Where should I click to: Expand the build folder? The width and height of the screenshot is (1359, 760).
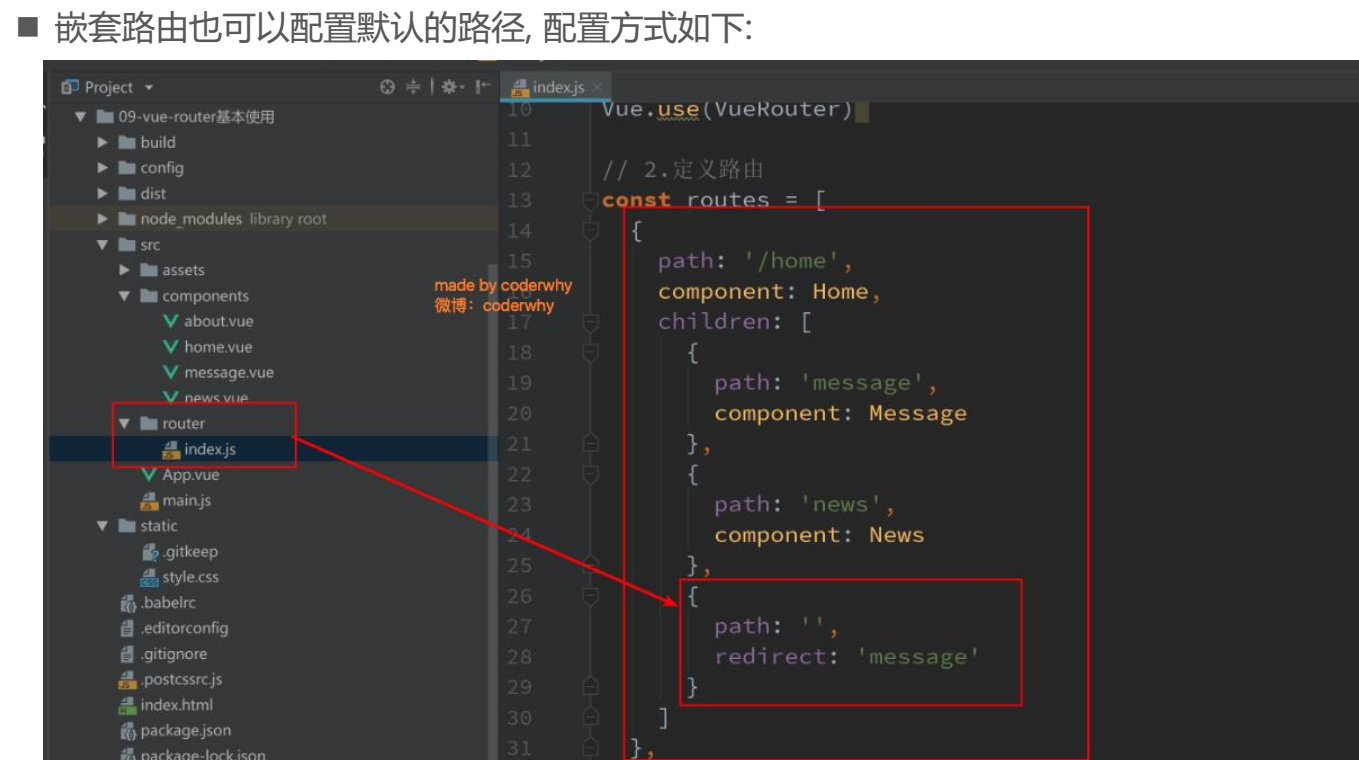103,142
